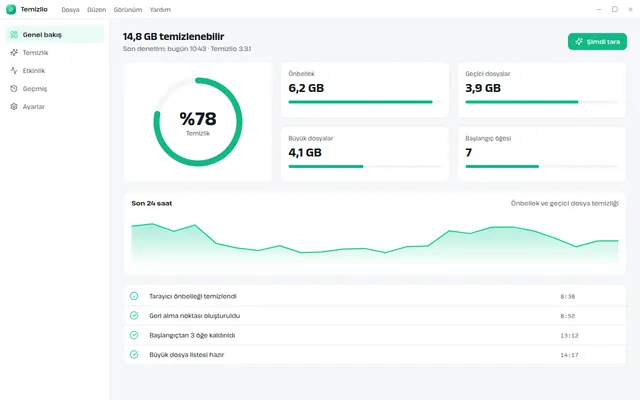This screenshot has height=400, width=640.
Task: Switch to the Etkinlik section
Action: pos(55,71)
